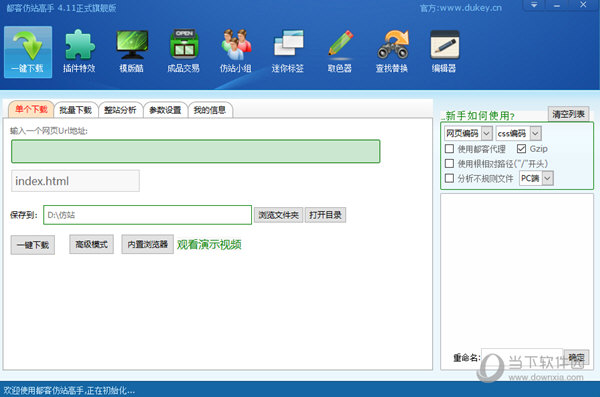600x397 pixels.
Task: Click the 重命名 input field
Action: [522, 358]
